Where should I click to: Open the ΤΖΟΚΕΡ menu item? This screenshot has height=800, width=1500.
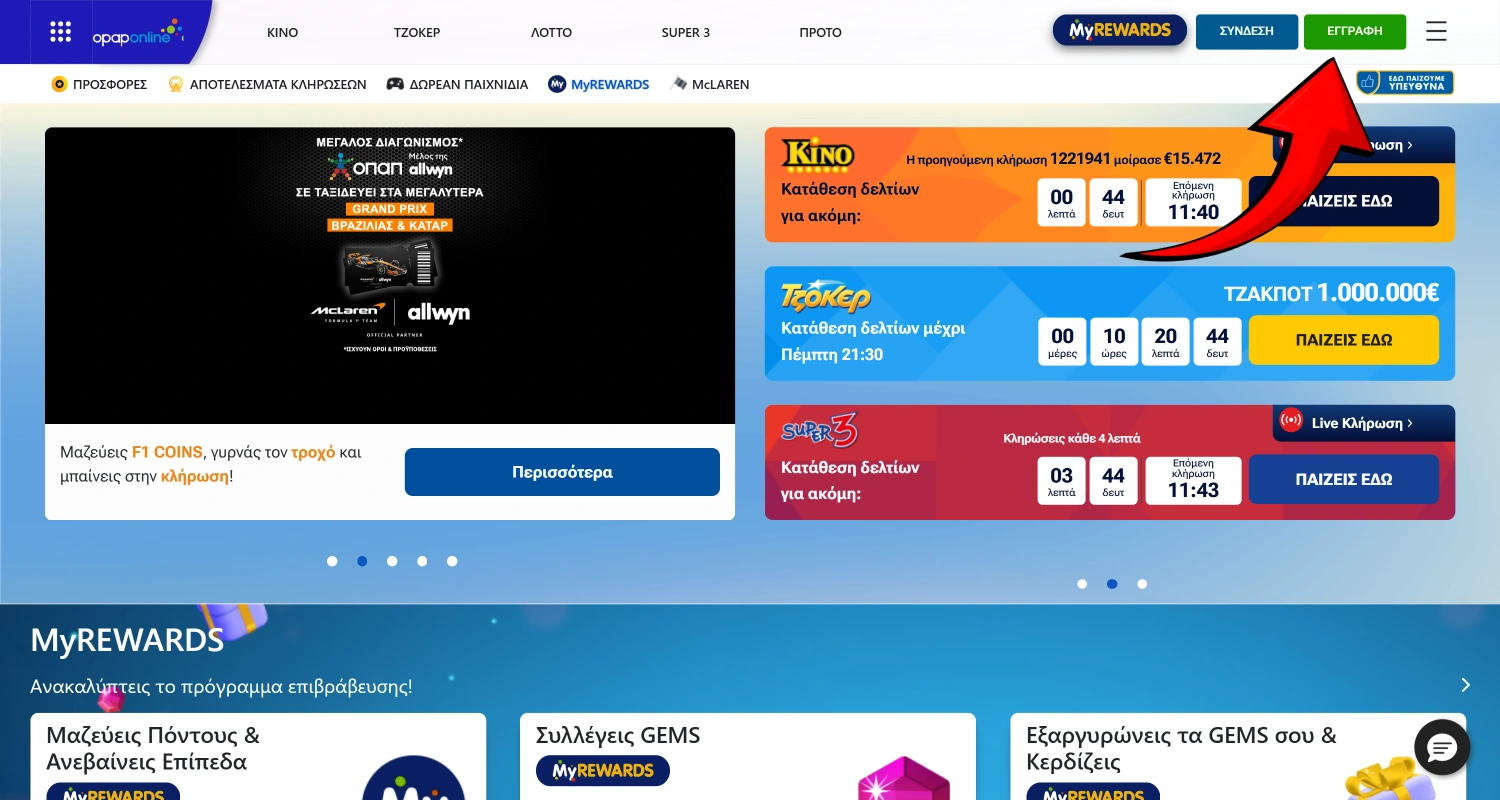tap(417, 32)
